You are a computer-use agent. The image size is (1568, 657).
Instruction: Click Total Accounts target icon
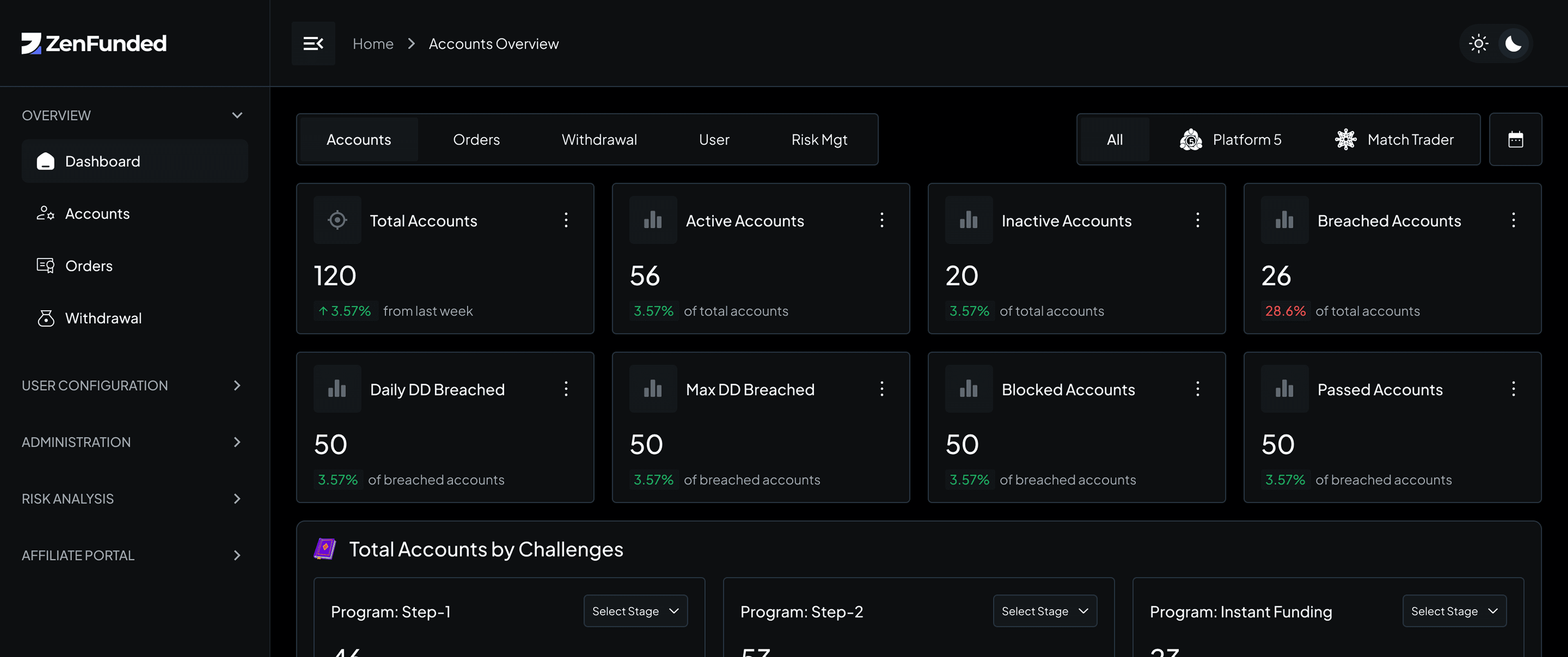(x=337, y=220)
